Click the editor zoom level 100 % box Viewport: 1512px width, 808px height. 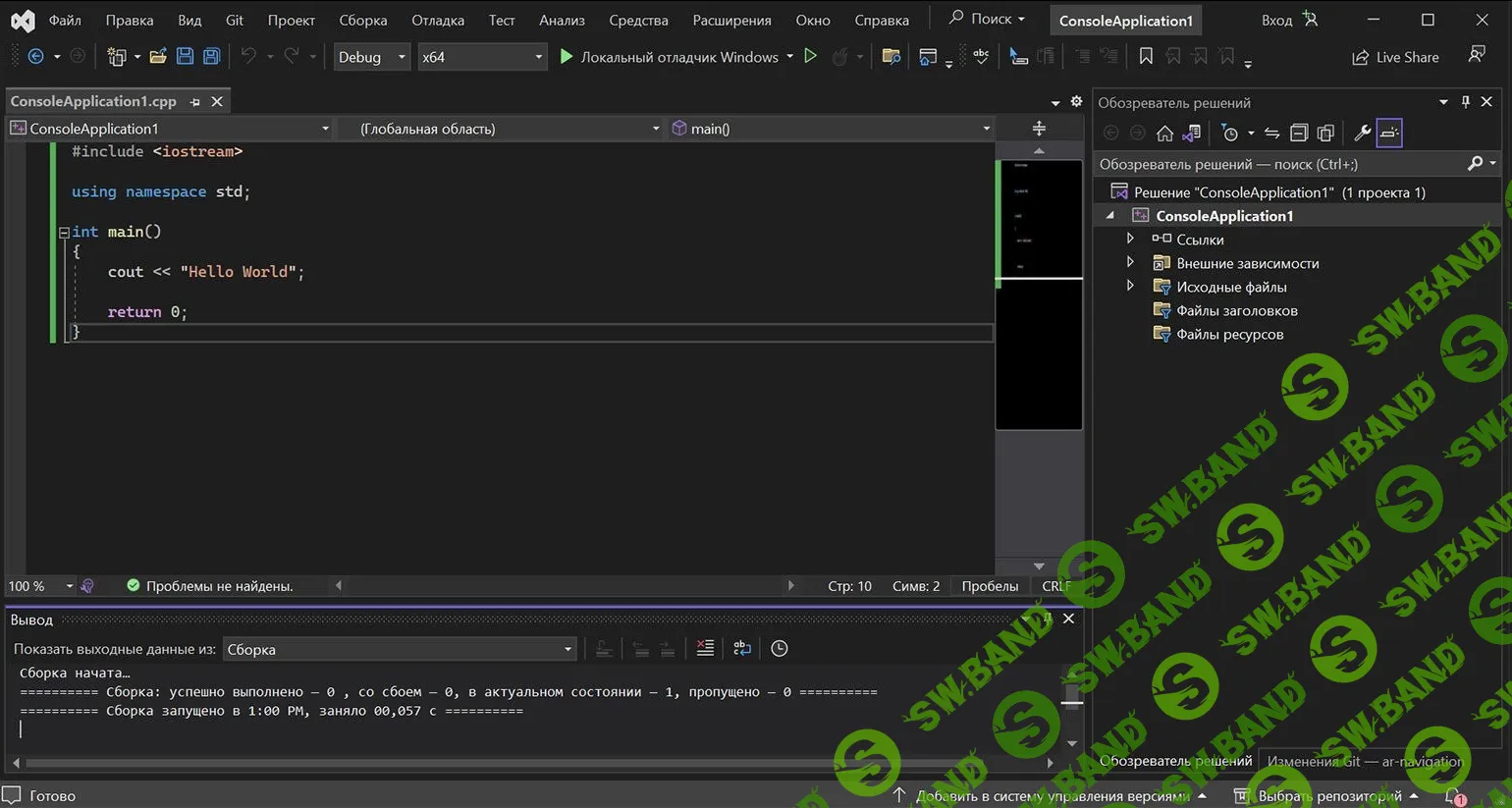[x=33, y=586]
